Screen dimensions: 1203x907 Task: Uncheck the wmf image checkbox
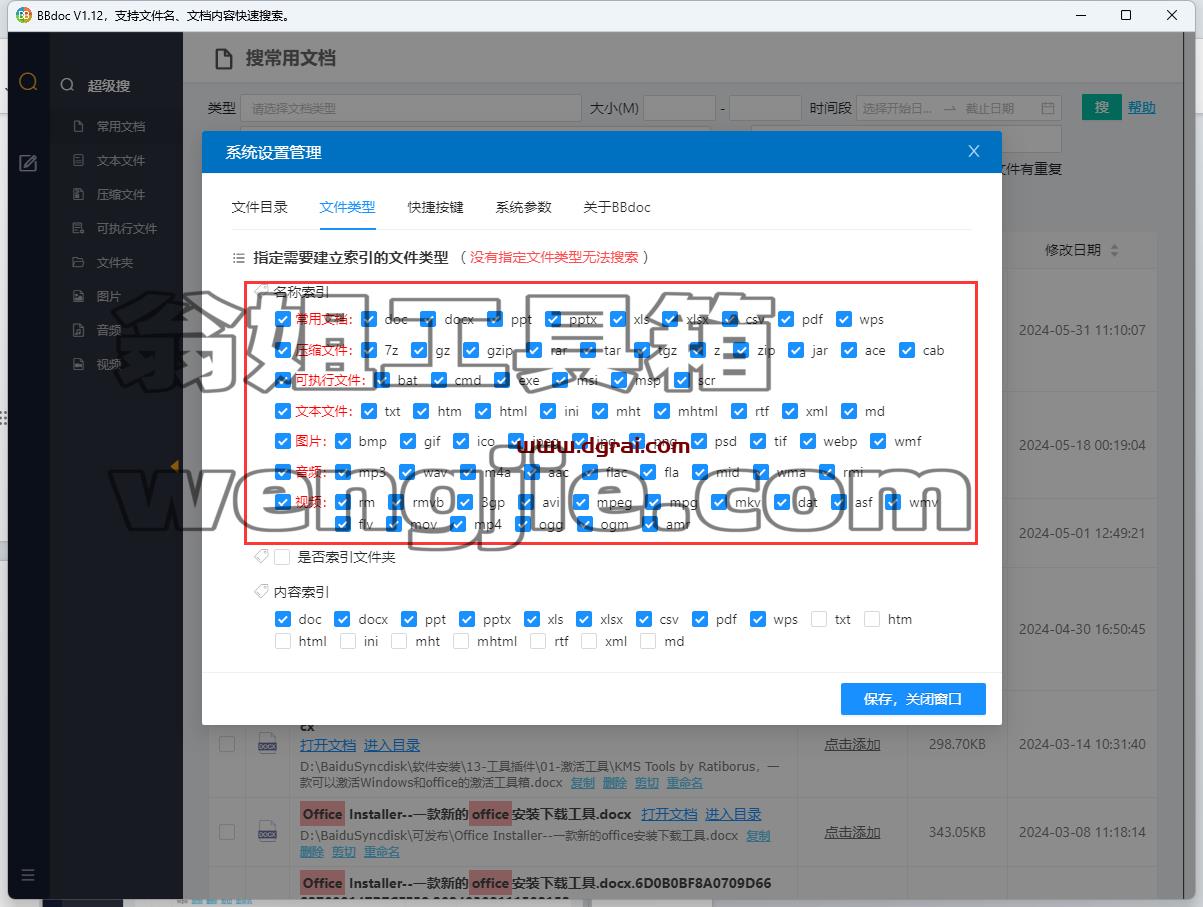(x=878, y=441)
